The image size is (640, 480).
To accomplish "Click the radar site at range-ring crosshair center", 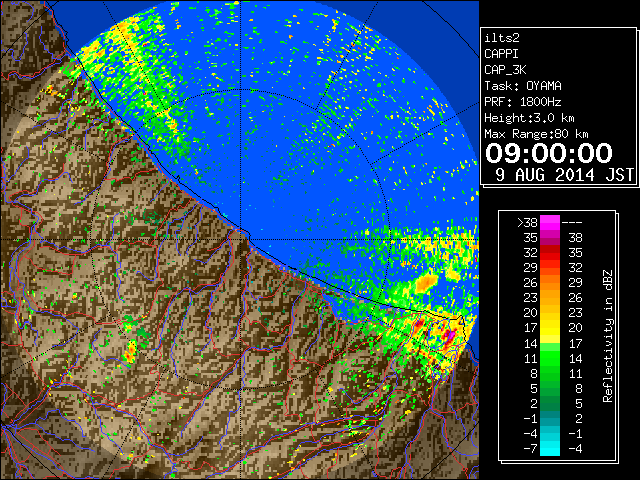I will (x=240, y=239).
